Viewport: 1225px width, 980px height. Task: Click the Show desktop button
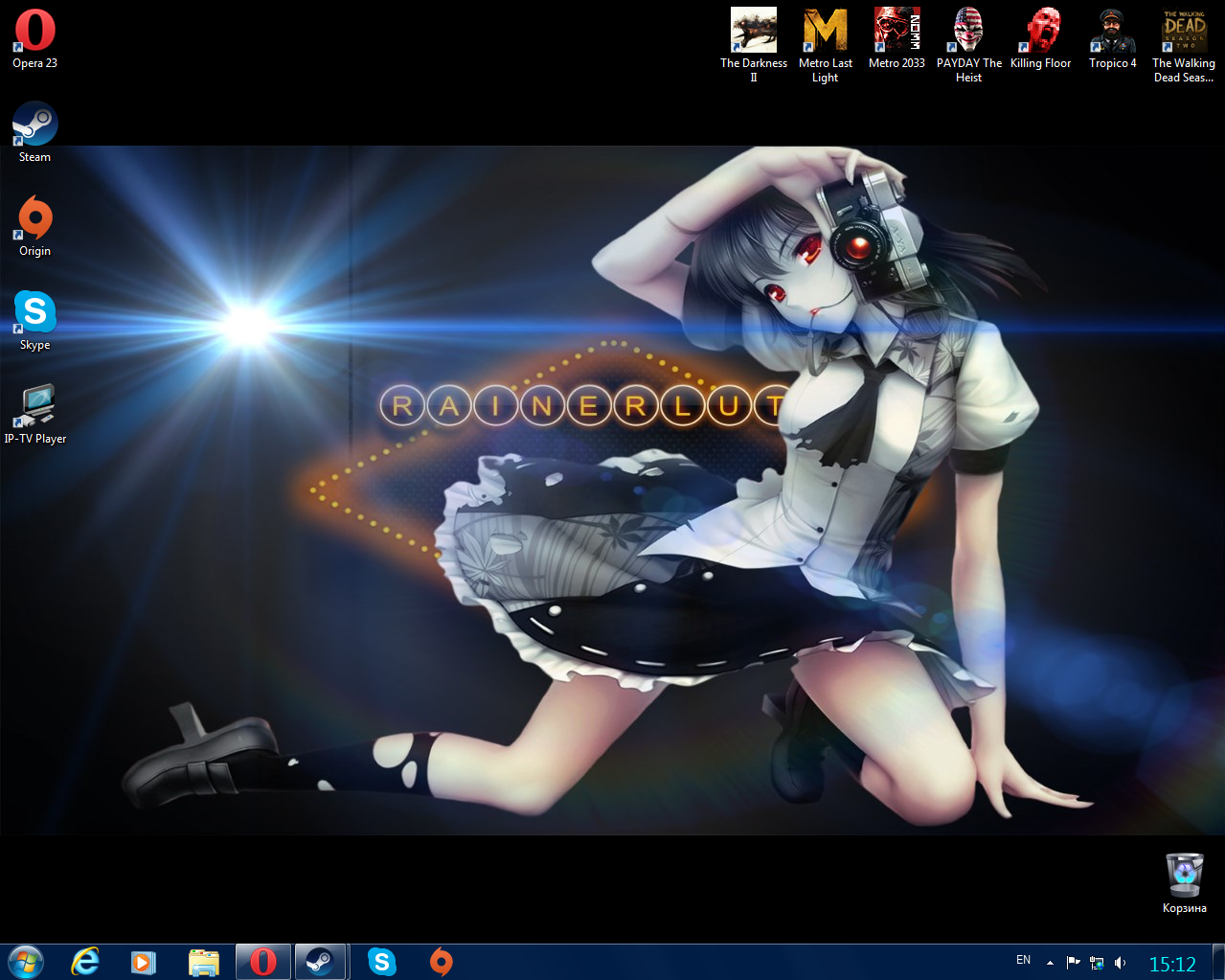1218,962
